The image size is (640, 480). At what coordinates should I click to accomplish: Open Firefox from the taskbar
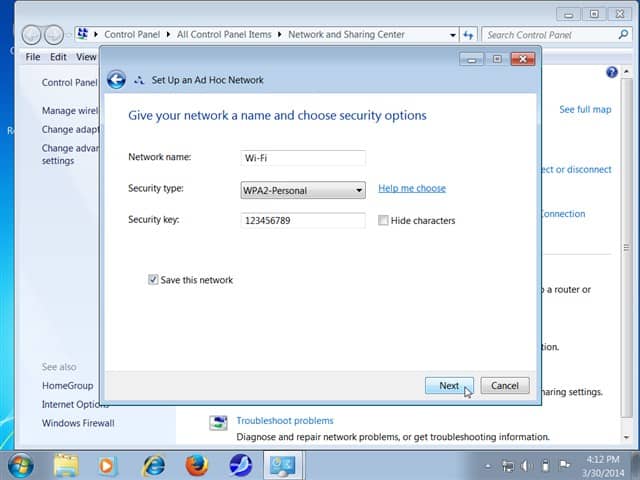pos(197,465)
